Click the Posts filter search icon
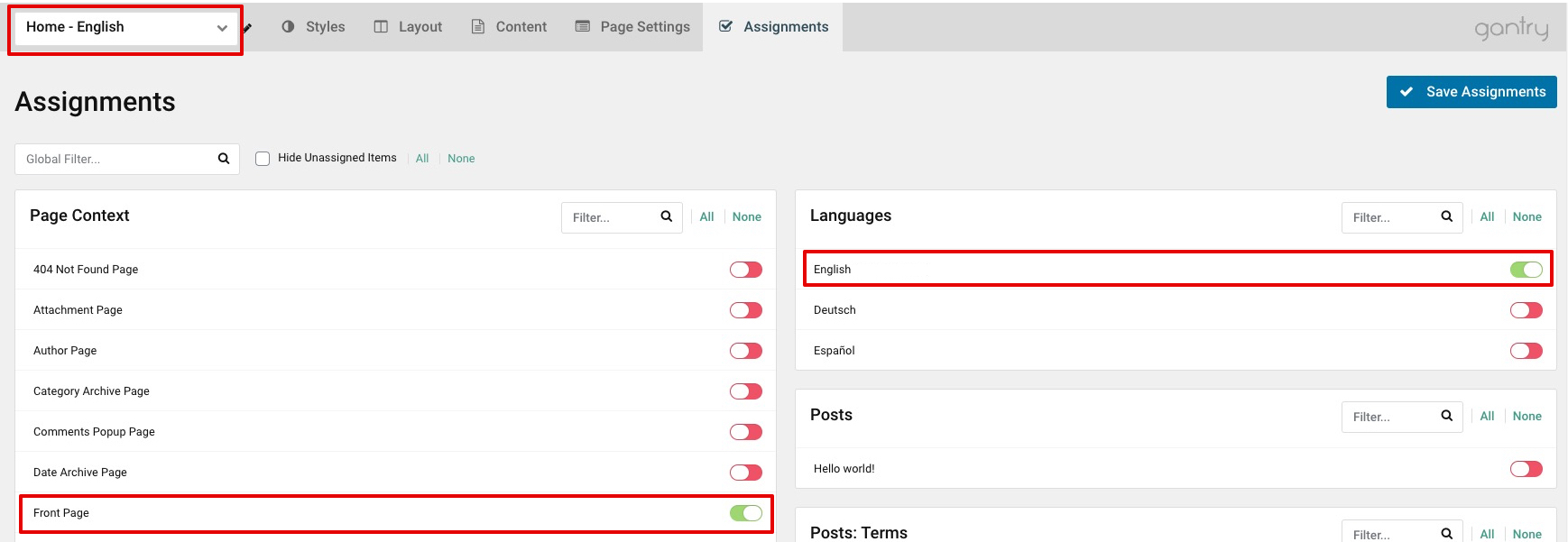Image resolution: width=1568 pixels, height=542 pixels. (x=1447, y=416)
